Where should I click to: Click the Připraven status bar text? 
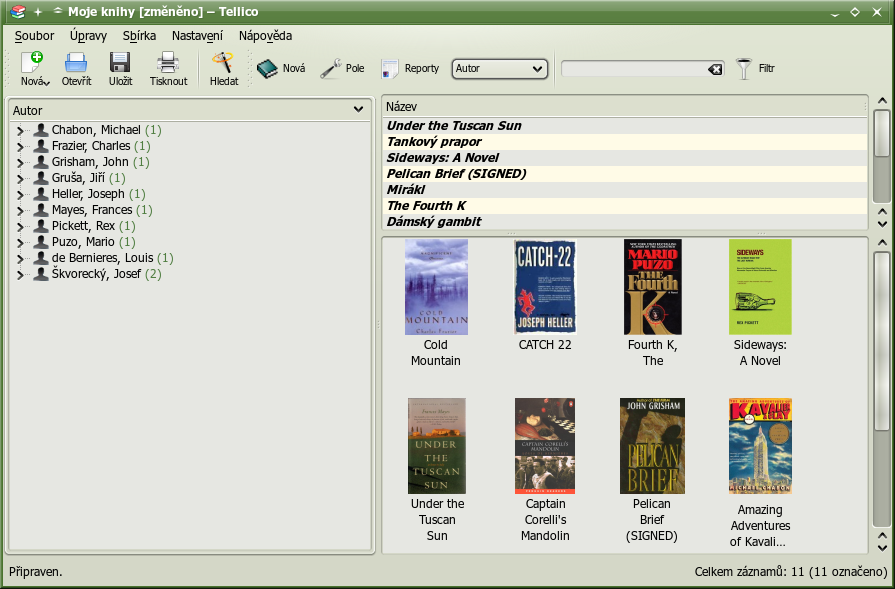[x=35, y=572]
